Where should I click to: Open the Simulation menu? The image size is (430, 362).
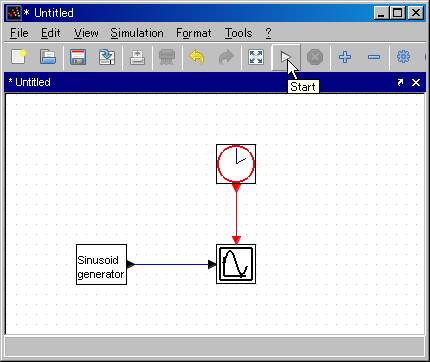[x=137, y=33]
